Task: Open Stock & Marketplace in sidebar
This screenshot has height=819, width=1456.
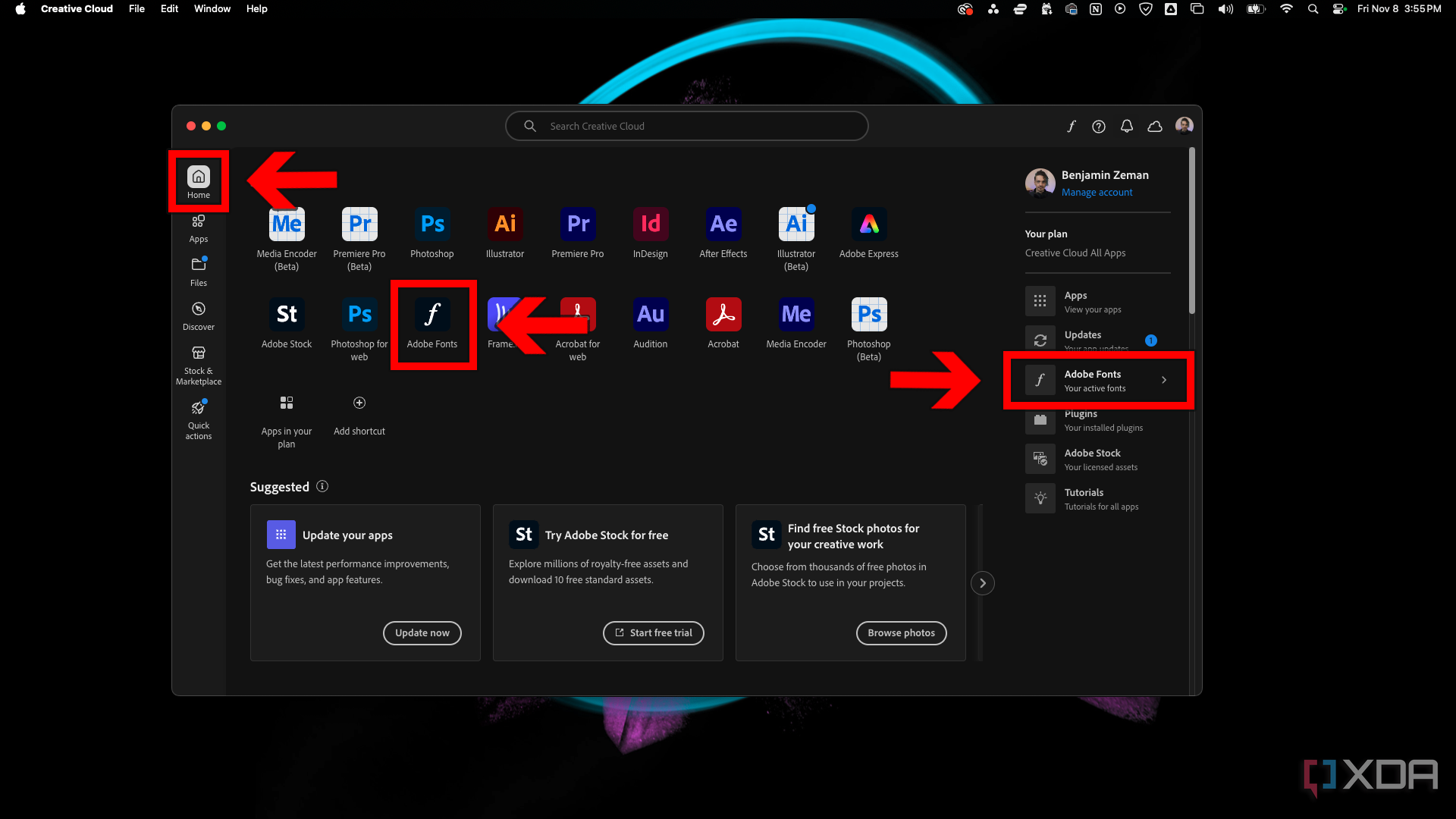Action: click(x=199, y=366)
